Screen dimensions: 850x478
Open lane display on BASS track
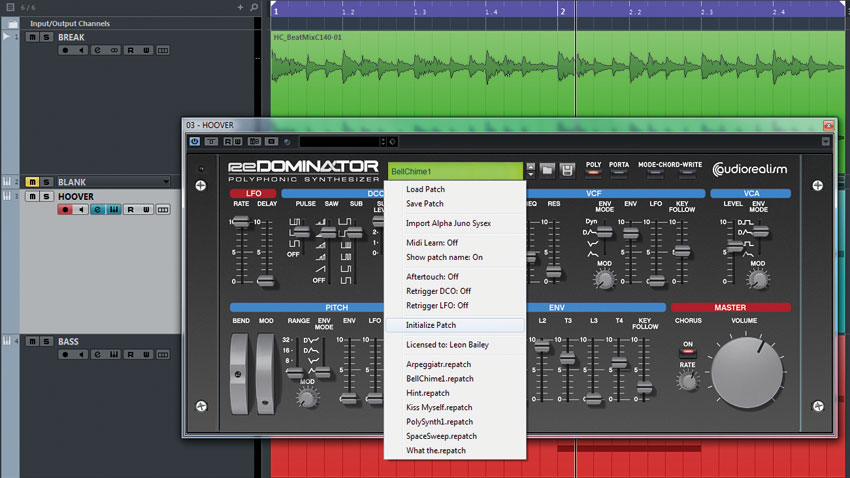click(x=163, y=354)
